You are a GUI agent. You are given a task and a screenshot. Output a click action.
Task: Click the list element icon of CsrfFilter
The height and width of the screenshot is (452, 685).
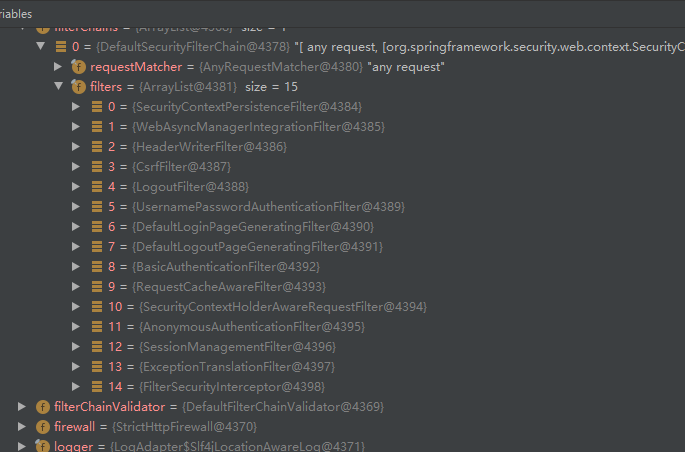pyautogui.click(x=95, y=167)
